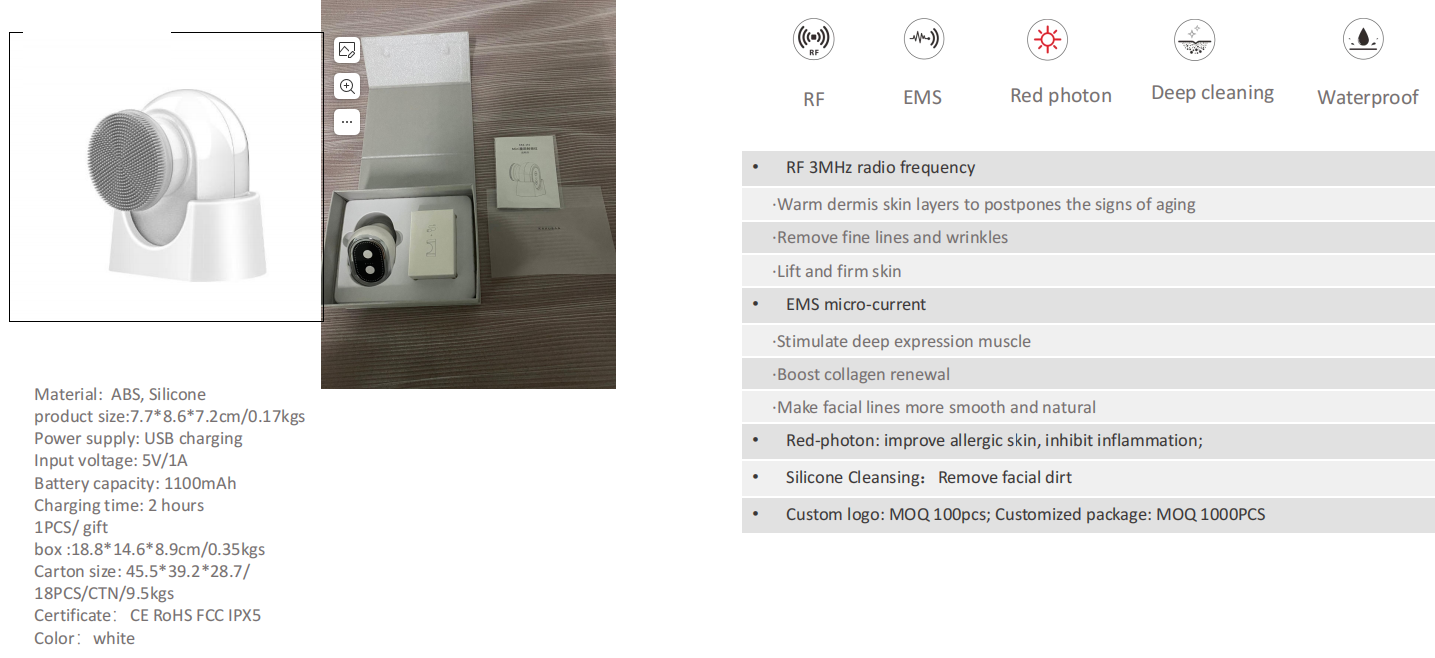Viewport: 1435px width, 658px height.
Task: Click the Deep cleaning icon
Action: [1194, 40]
